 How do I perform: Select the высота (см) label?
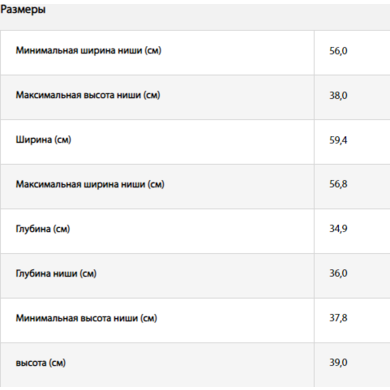point(41,363)
